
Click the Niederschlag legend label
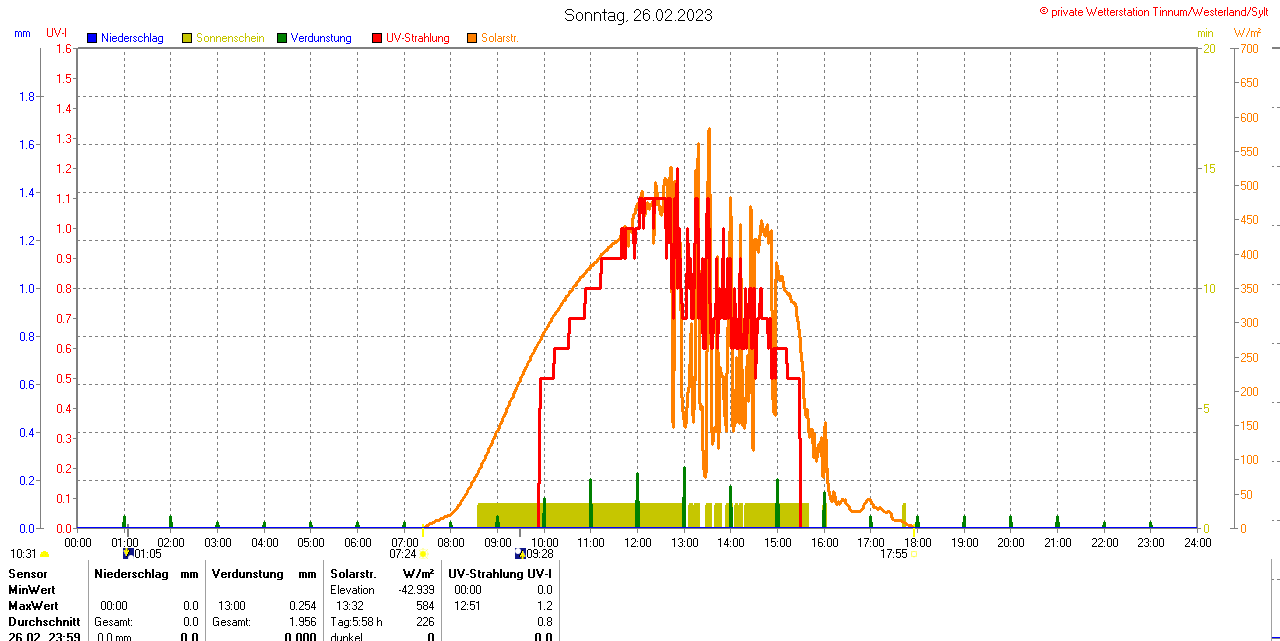tap(131, 38)
